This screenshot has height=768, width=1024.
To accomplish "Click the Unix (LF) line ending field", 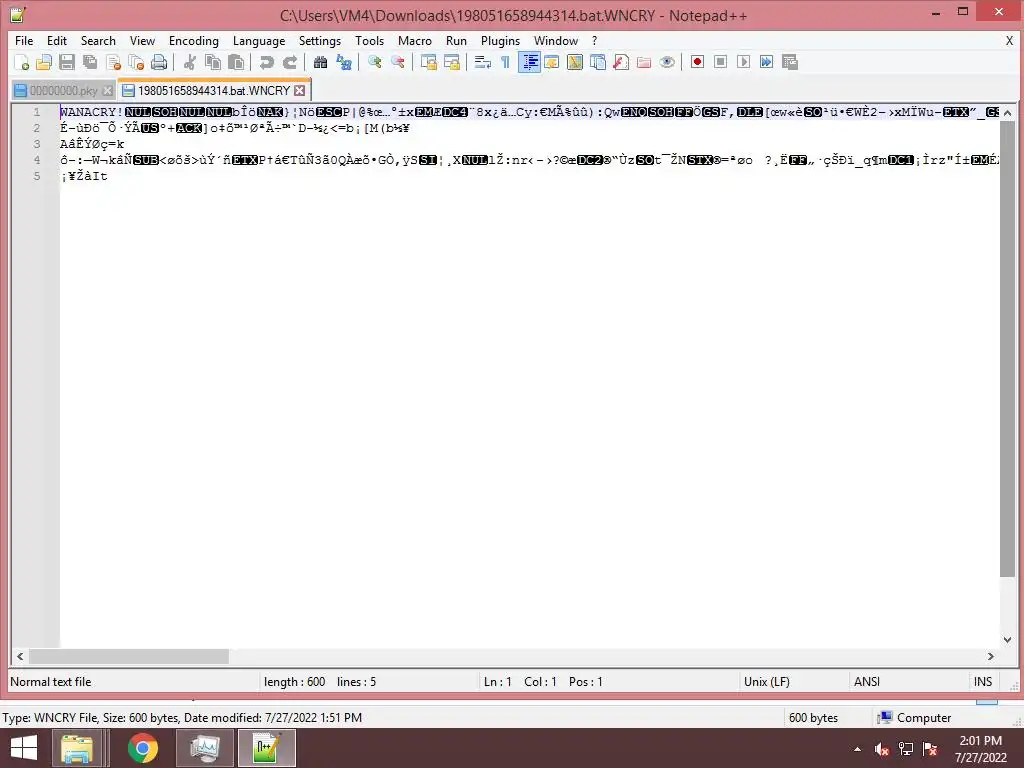I will 767,682.
